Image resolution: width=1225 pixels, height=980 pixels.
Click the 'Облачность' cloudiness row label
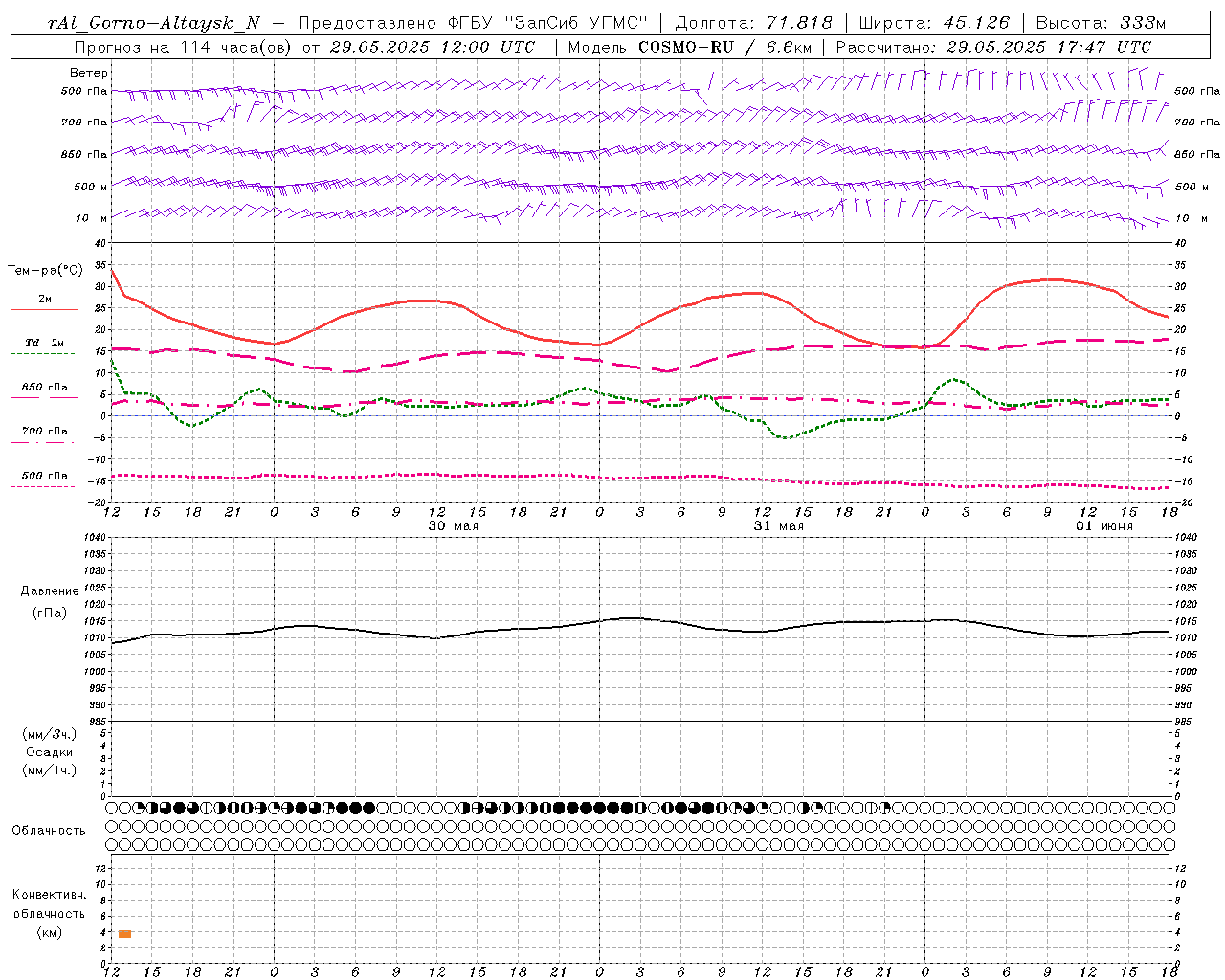pos(49,831)
